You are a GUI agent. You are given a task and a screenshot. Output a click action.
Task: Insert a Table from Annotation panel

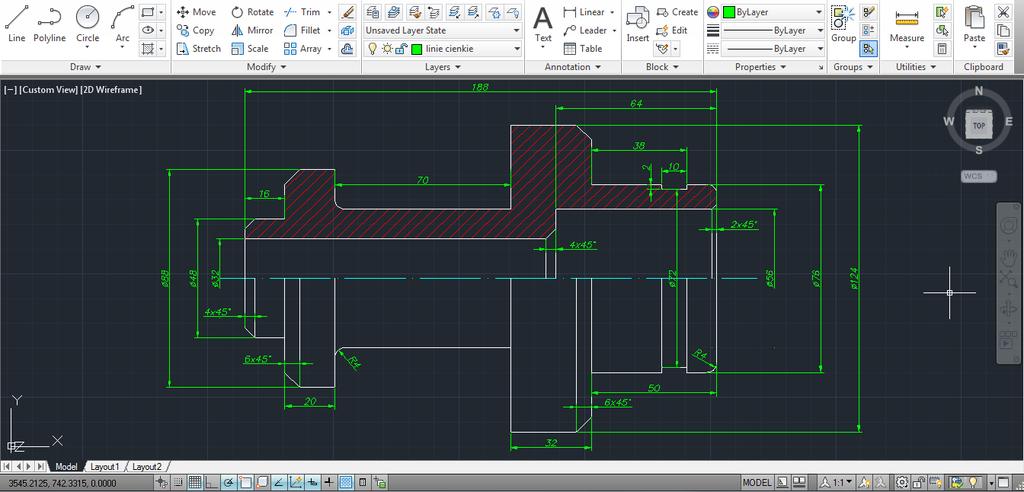(x=583, y=48)
